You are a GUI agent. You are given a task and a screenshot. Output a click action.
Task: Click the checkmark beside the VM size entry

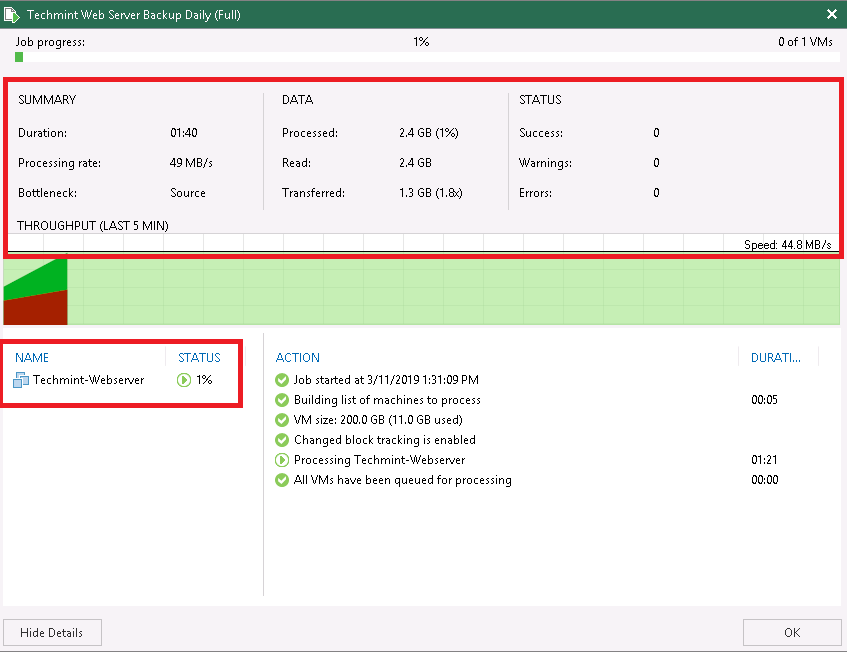point(281,420)
